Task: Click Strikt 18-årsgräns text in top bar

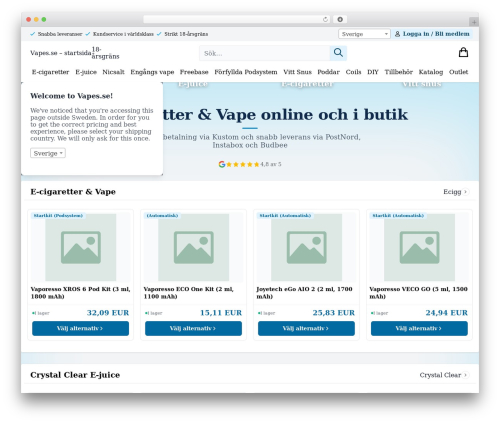Action: tap(186, 34)
